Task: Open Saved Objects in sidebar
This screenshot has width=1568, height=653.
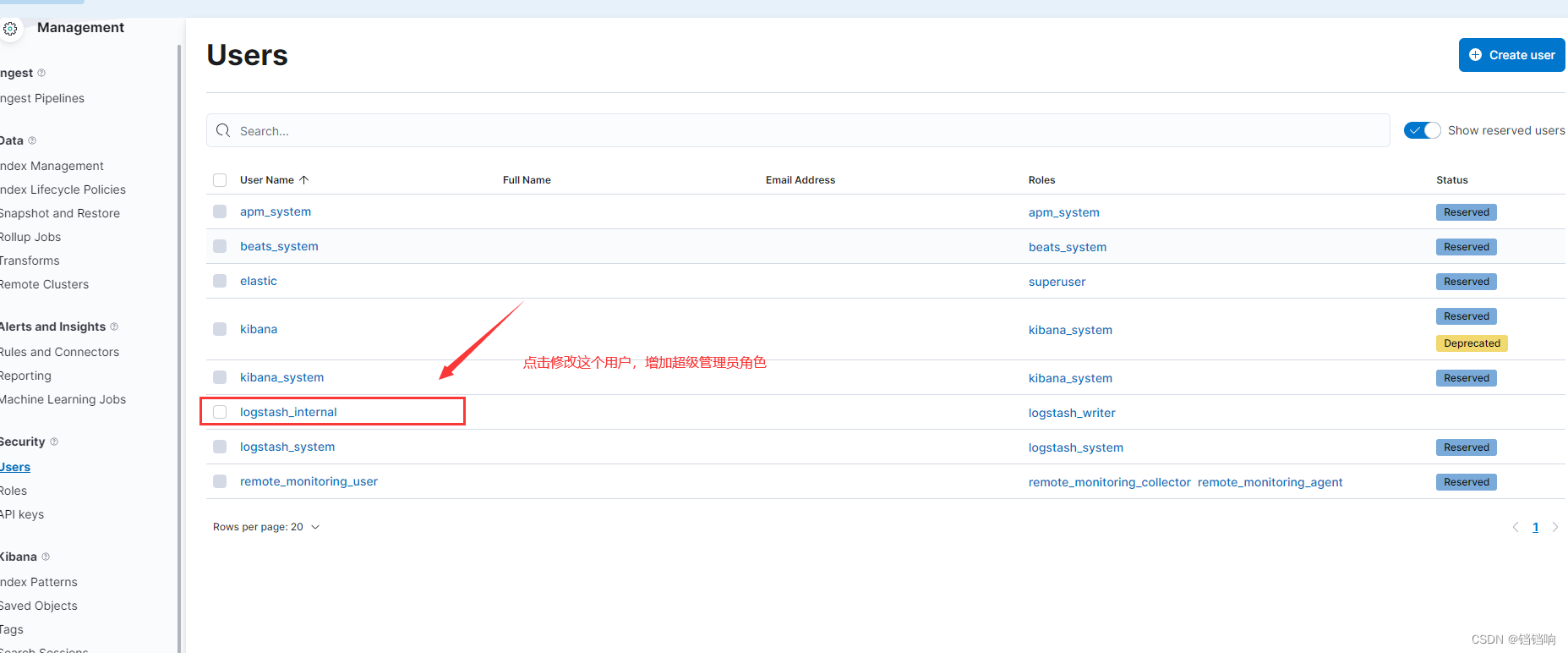Action: point(38,606)
